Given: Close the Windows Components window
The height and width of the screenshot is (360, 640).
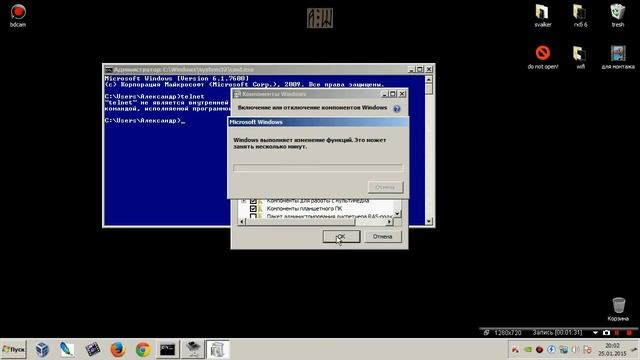Looking at the screenshot, I should pyautogui.click(x=402, y=94).
